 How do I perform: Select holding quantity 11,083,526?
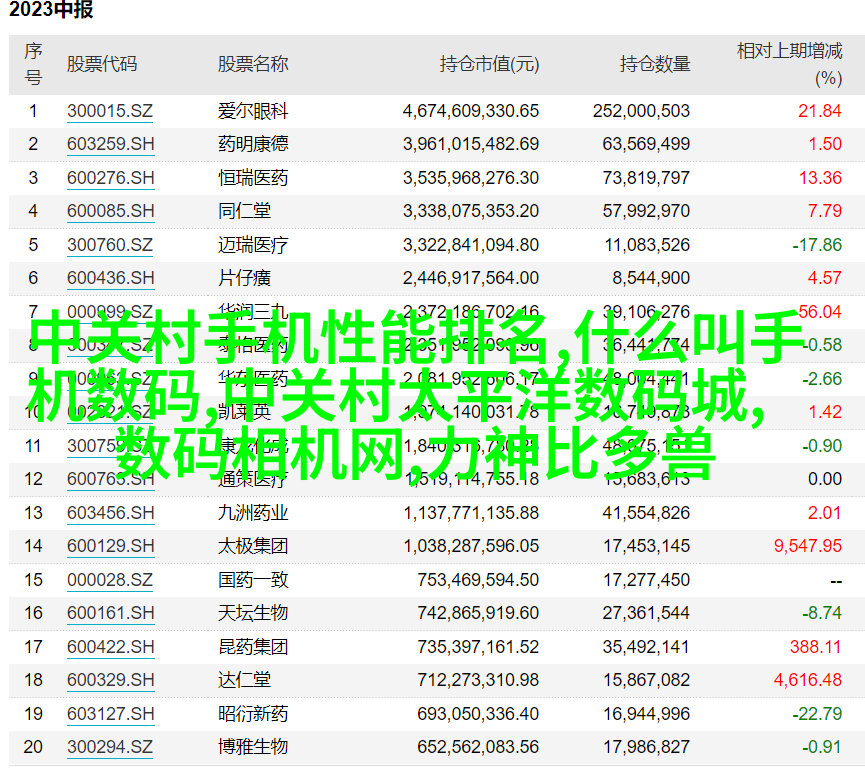click(x=647, y=245)
